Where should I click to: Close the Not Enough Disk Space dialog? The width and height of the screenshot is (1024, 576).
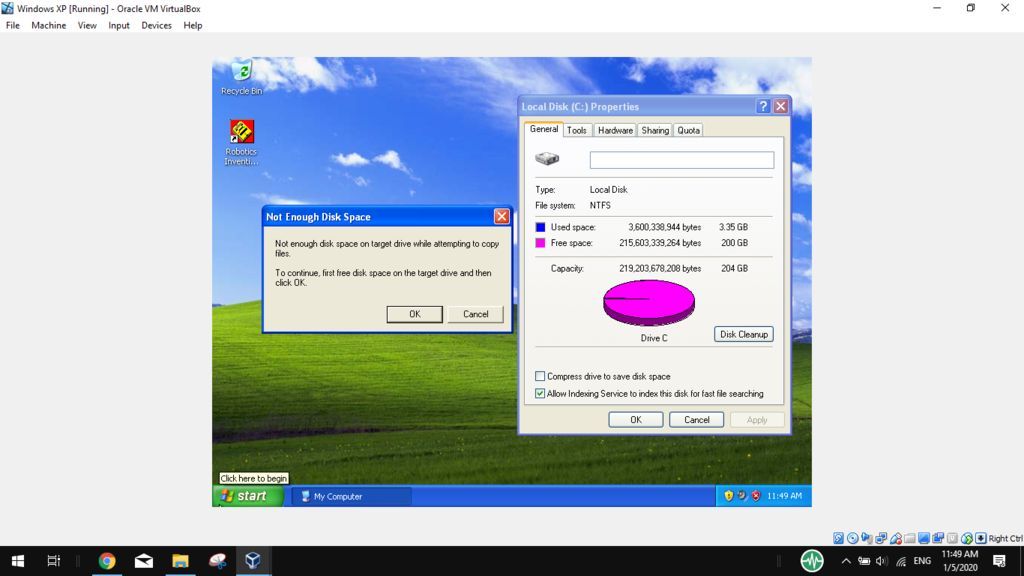502,217
